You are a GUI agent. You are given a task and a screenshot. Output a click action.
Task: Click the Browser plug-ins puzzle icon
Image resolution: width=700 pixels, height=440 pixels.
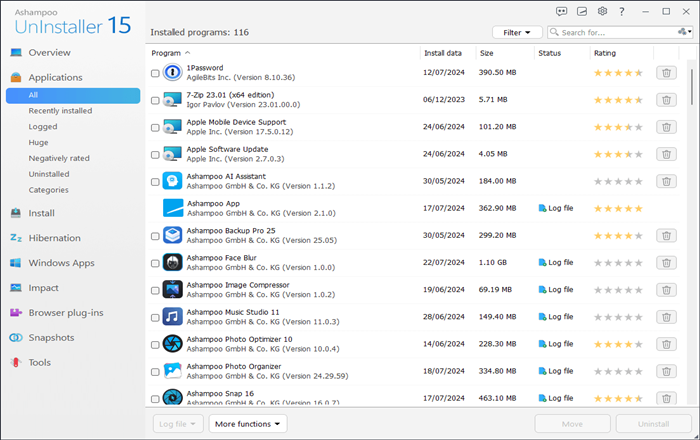[x=16, y=313]
